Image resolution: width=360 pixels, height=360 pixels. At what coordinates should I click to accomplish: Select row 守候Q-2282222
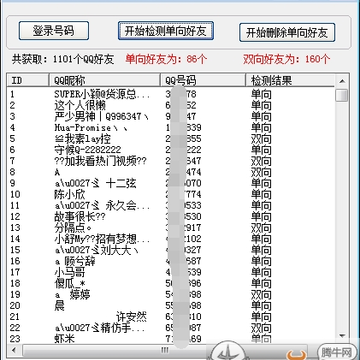tap(171, 150)
